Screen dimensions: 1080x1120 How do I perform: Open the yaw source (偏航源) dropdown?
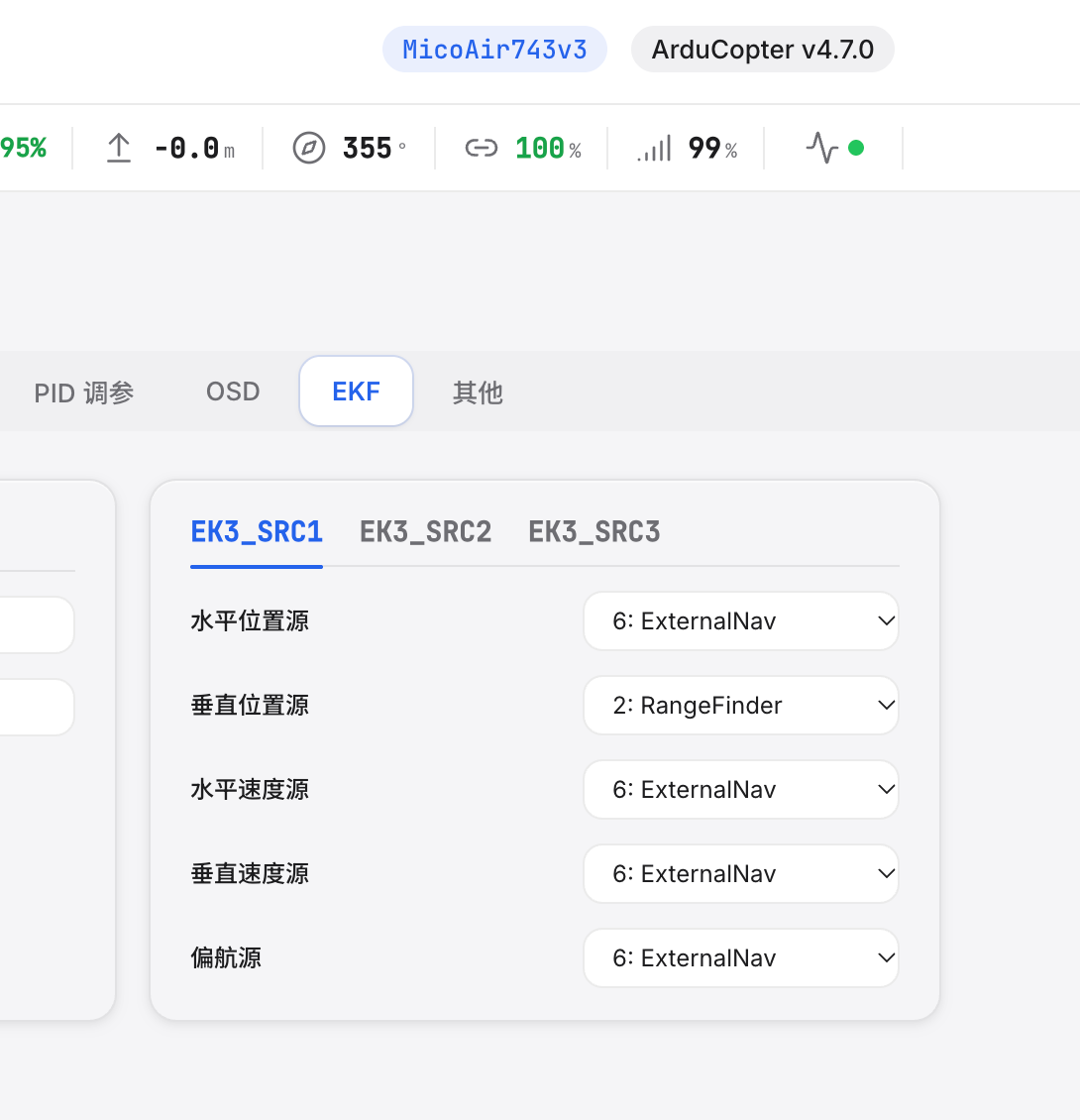(x=741, y=957)
